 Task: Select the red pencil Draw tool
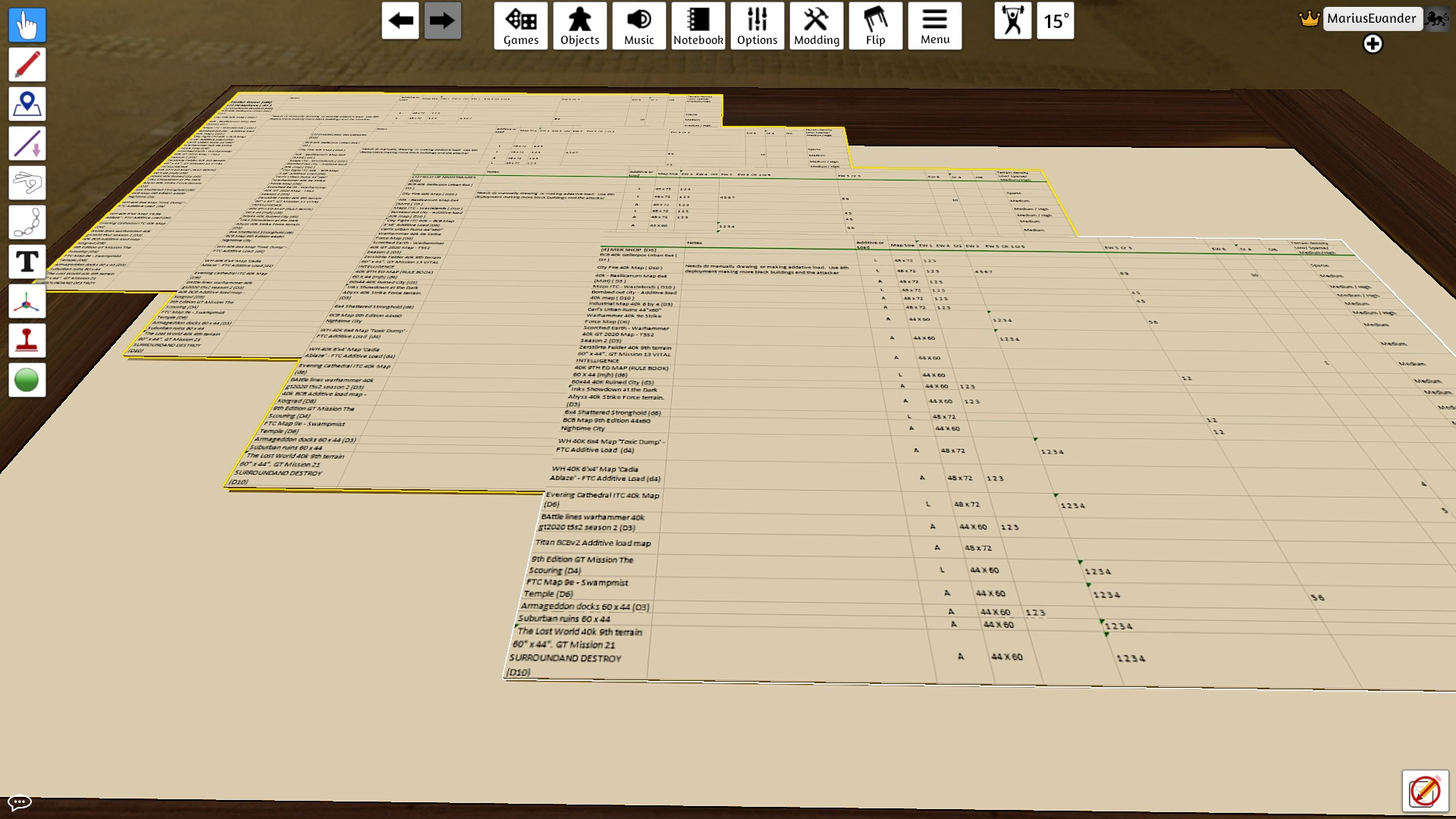[x=27, y=64]
